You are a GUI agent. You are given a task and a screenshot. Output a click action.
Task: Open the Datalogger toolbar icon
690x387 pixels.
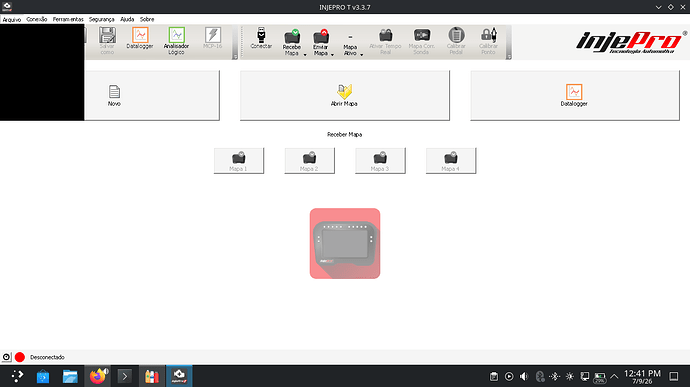(x=140, y=35)
